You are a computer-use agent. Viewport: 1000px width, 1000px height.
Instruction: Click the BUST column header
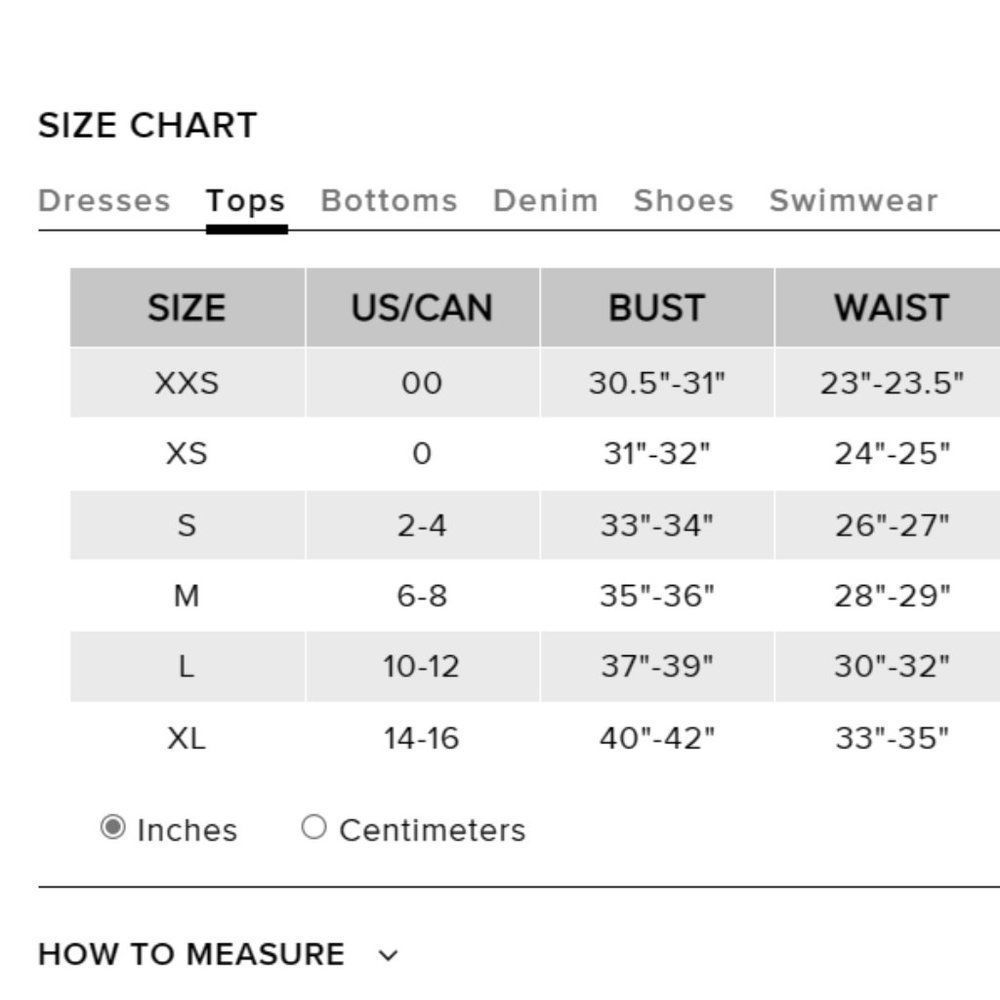click(657, 308)
